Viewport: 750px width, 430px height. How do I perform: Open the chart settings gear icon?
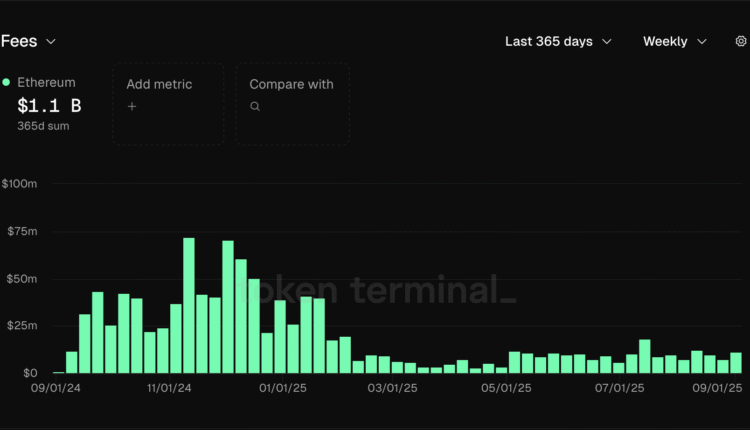(x=740, y=41)
